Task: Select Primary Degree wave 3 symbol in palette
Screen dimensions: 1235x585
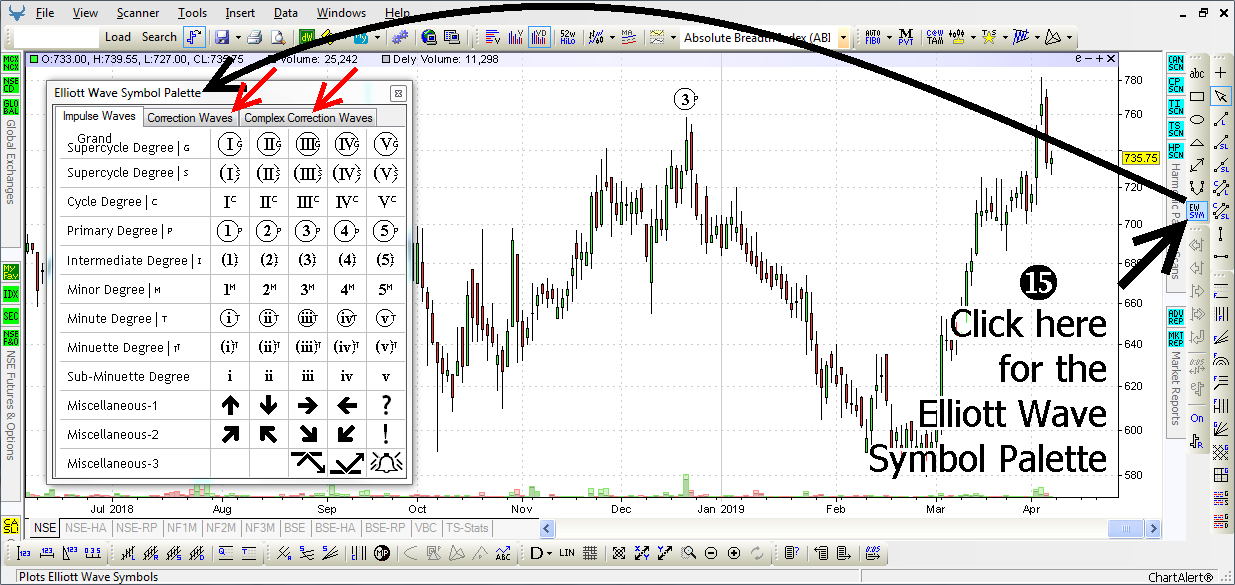Action: [x=309, y=231]
